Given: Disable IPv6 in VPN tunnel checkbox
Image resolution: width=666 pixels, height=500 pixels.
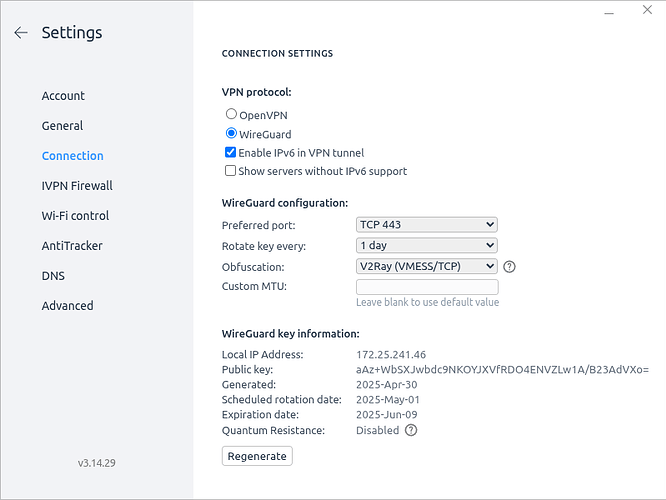Looking at the screenshot, I should [x=230, y=152].
